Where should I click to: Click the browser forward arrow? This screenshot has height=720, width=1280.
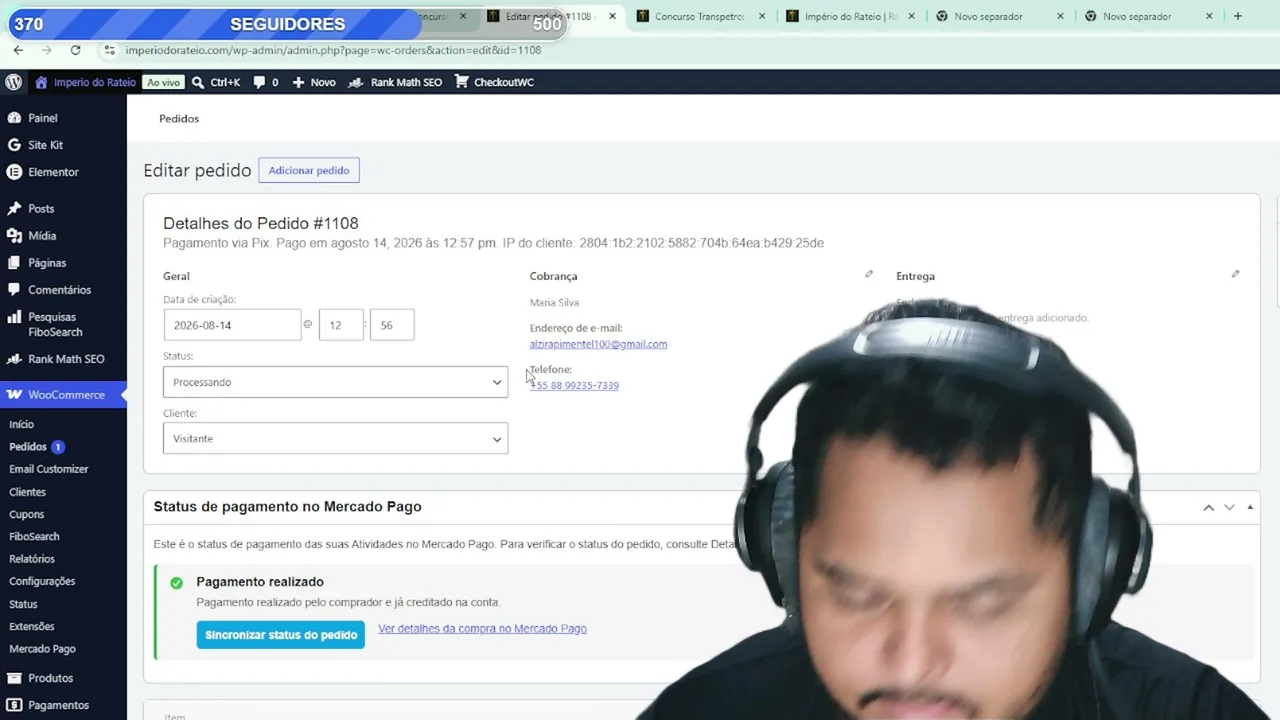pos(46,50)
